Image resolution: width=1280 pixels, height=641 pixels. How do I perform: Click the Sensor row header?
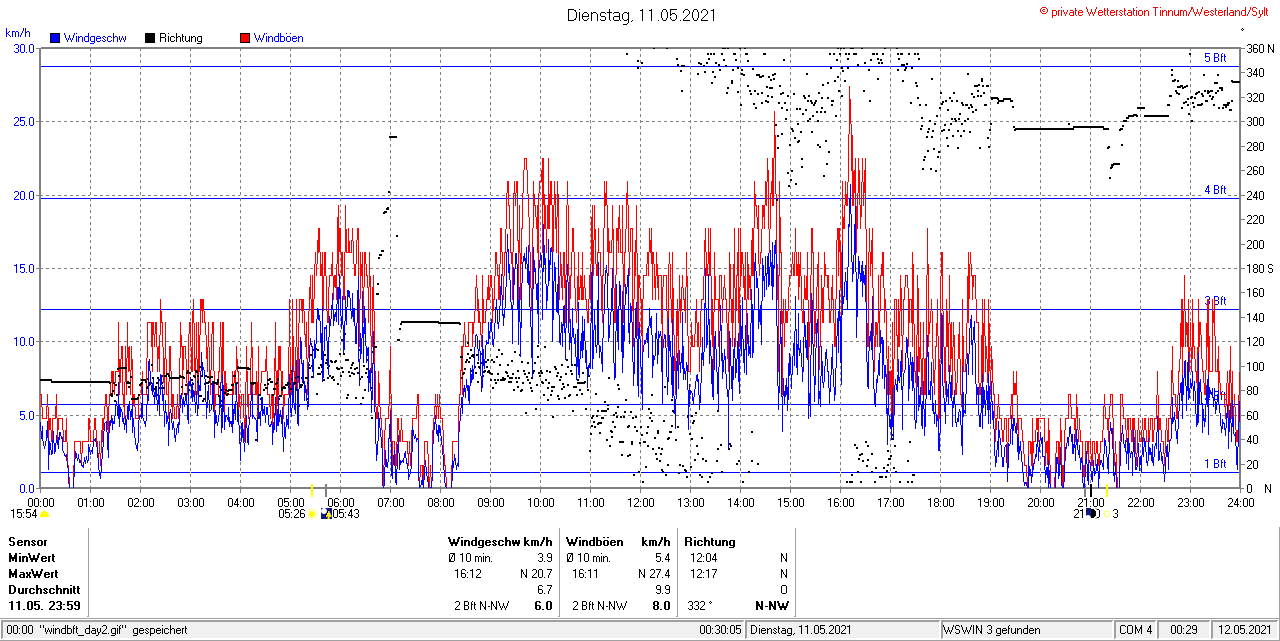(x=28, y=541)
